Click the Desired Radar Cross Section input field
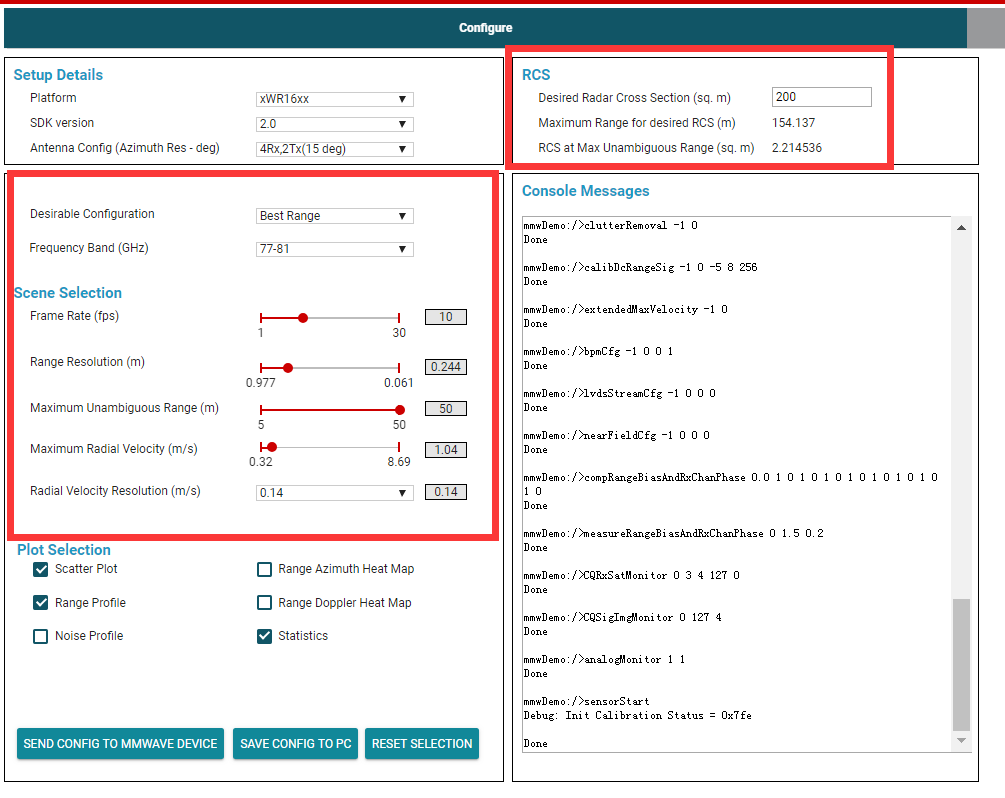The height and width of the screenshot is (798, 1005). pos(821,96)
